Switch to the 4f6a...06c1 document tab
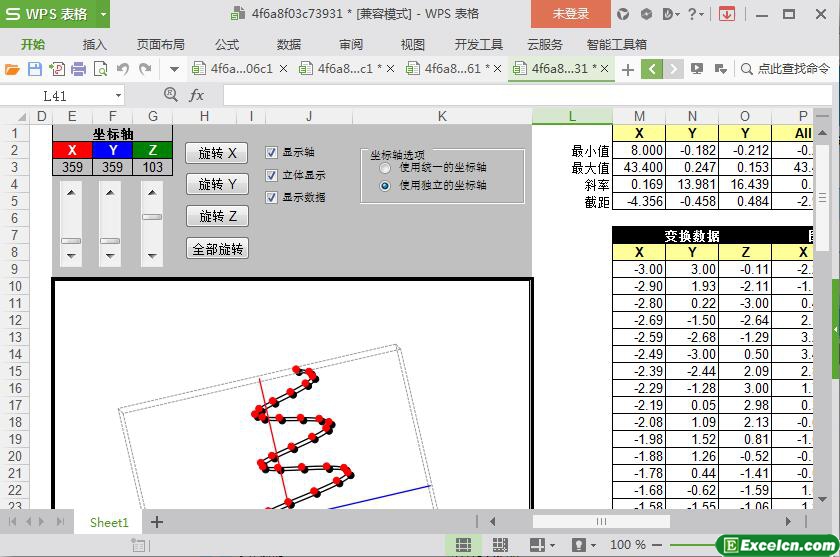The image size is (840, 557). [x=241, y=69]
